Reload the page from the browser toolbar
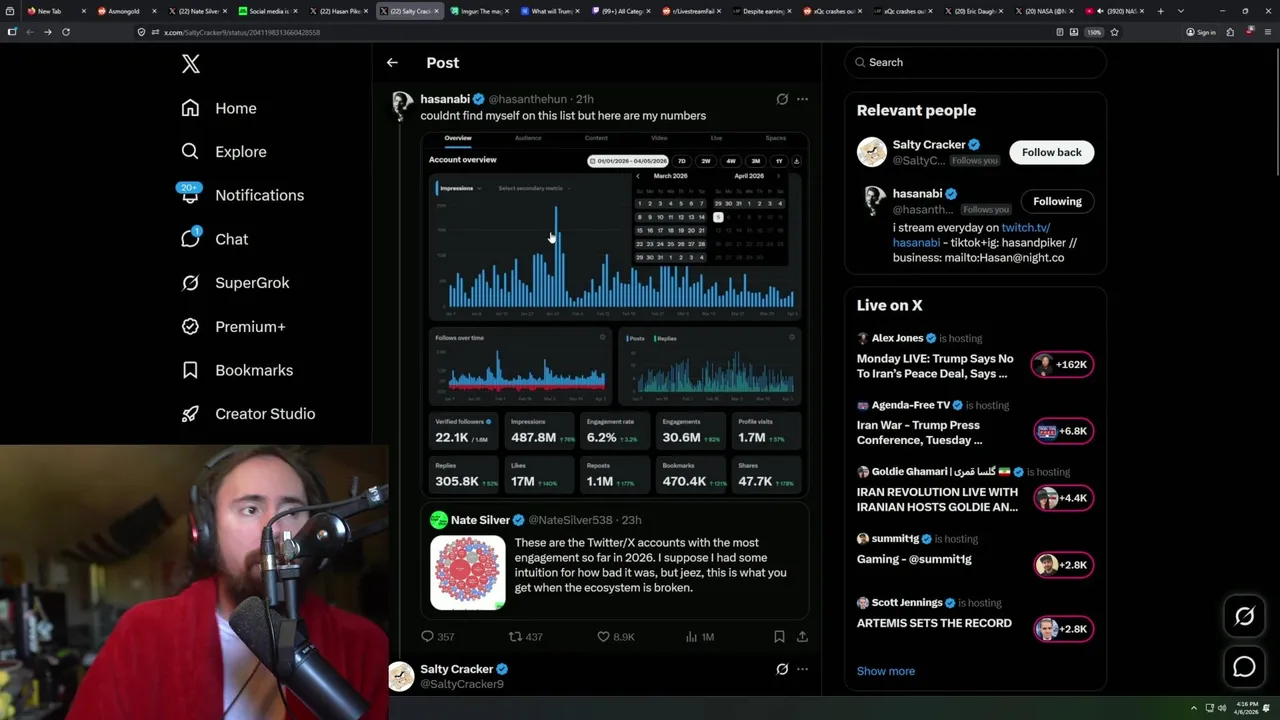 tap(66, 32)
